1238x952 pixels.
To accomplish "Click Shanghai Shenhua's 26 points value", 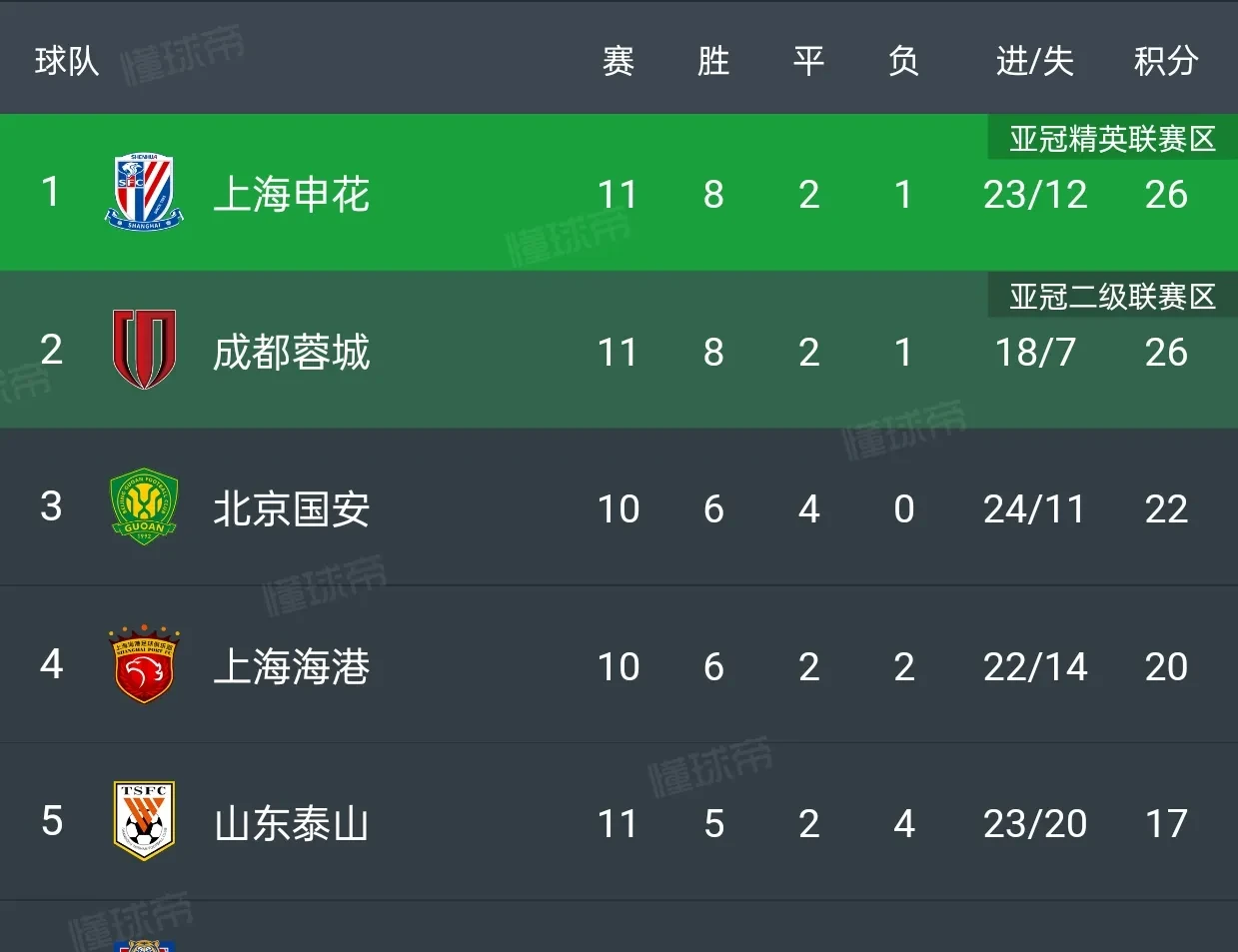I will (x=1165, y=194).
